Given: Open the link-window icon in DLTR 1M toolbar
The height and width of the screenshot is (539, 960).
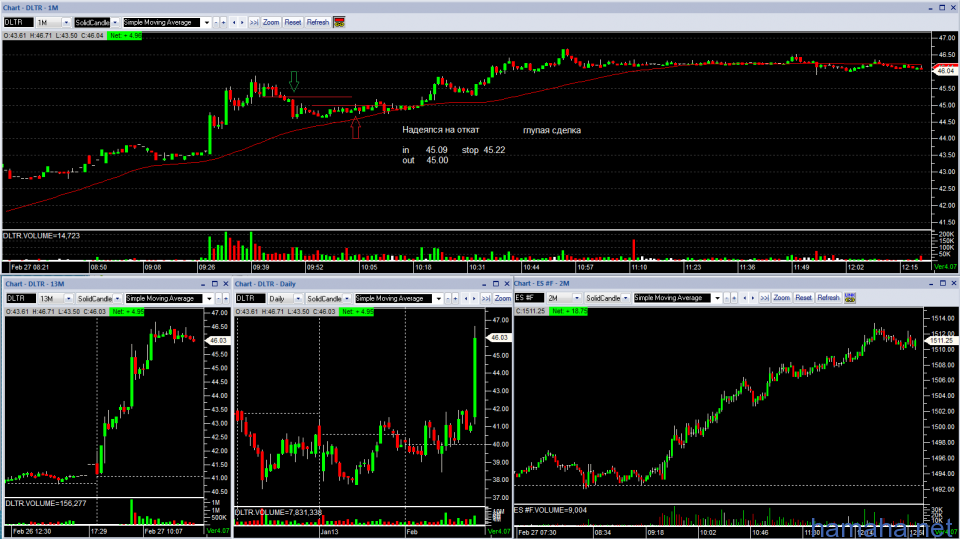Looking at the screenshot, I should [x=339, y=22].
